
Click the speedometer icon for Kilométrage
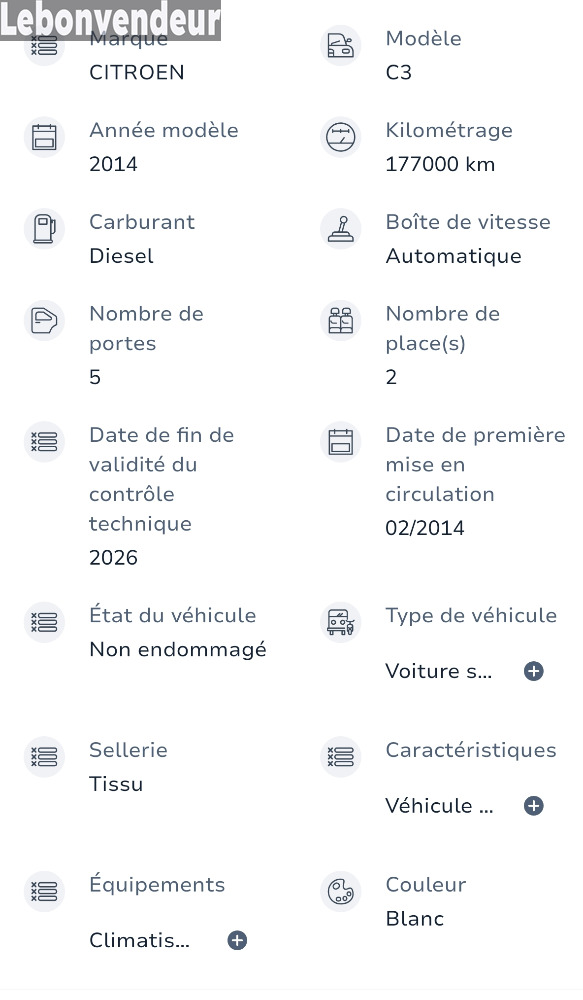point(341,137)
